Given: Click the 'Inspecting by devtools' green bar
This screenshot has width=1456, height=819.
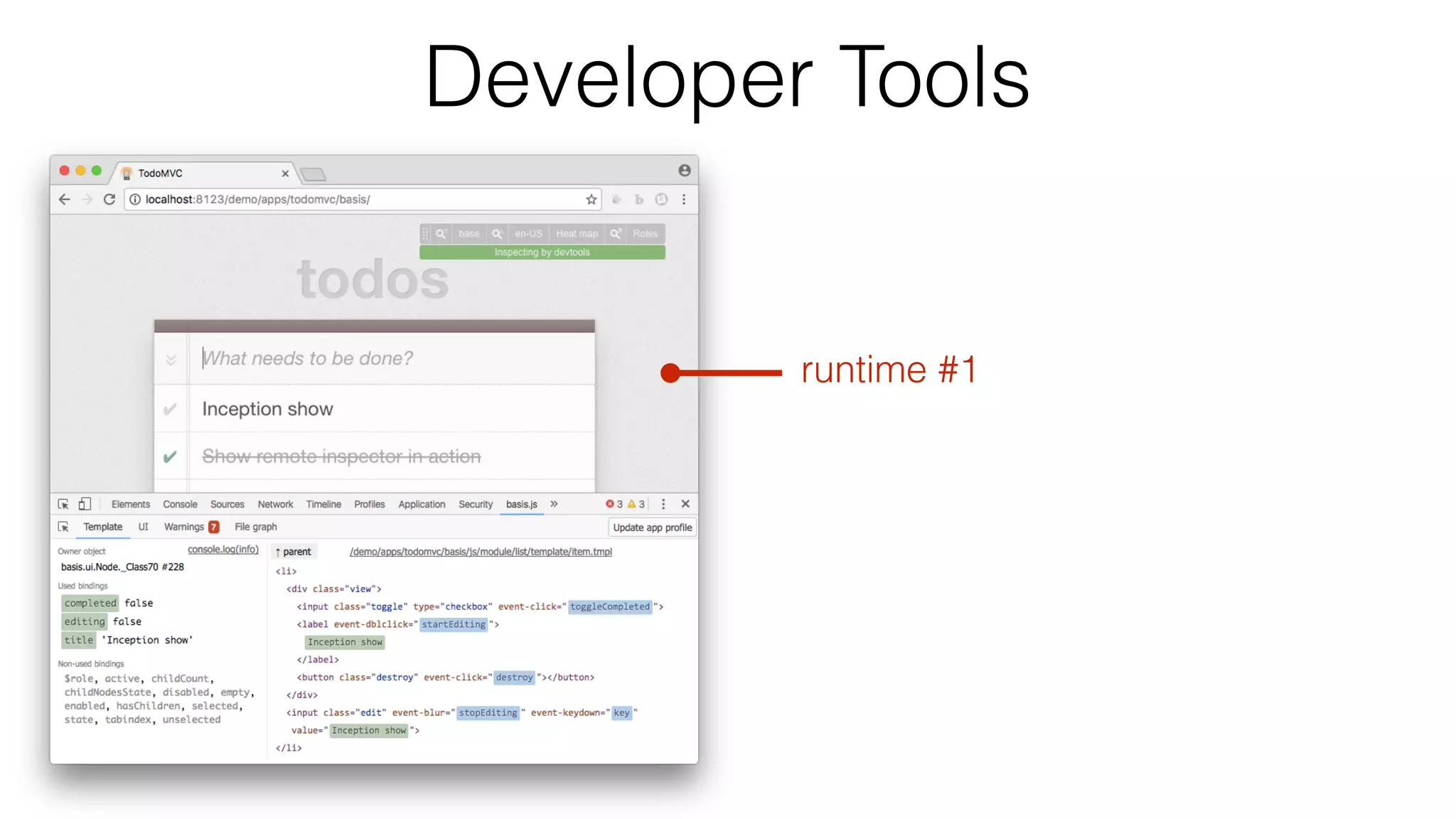Looking at the screenshot, I should point(542,252).
